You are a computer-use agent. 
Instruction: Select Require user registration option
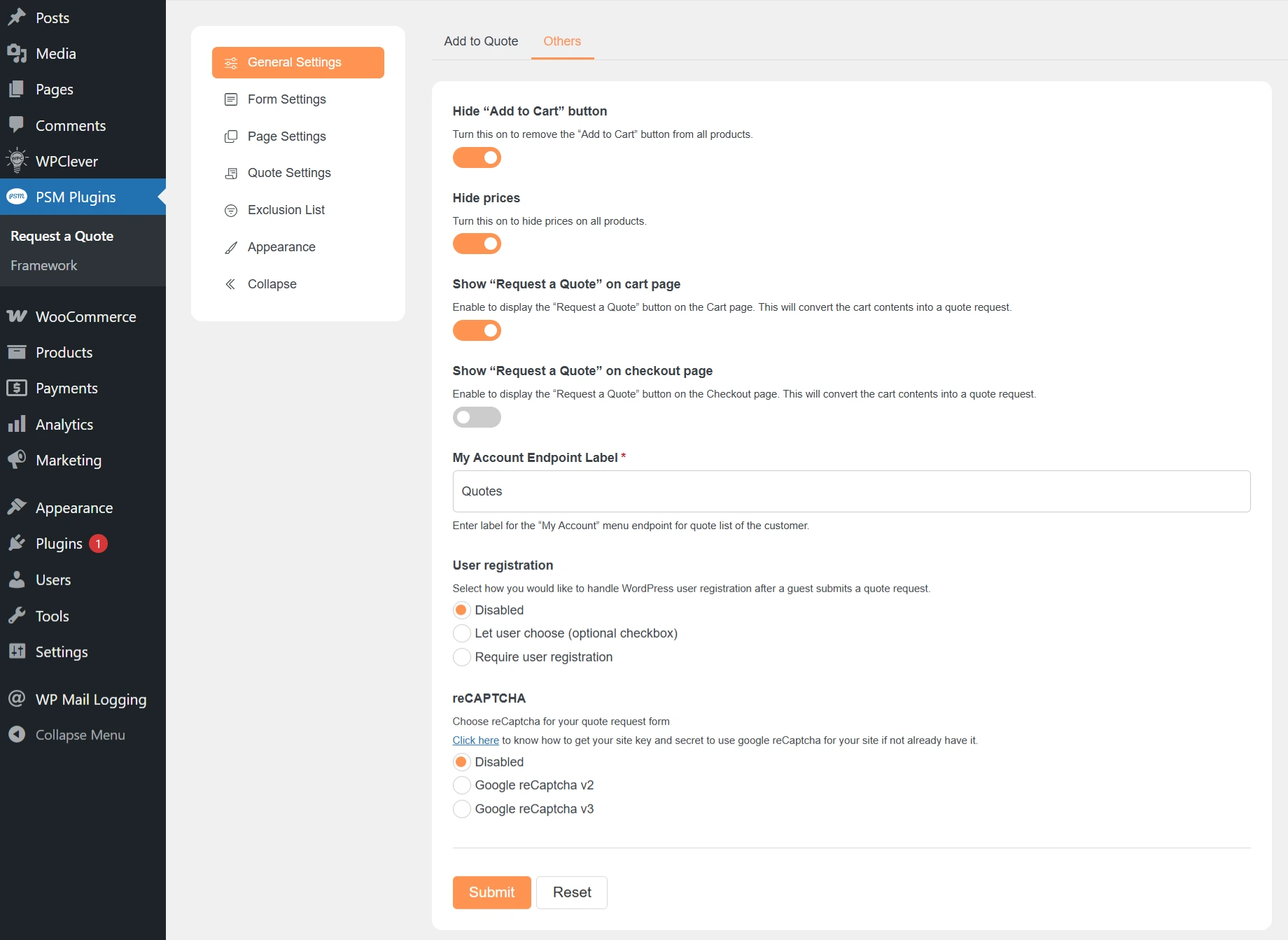(x=462, y=657)
